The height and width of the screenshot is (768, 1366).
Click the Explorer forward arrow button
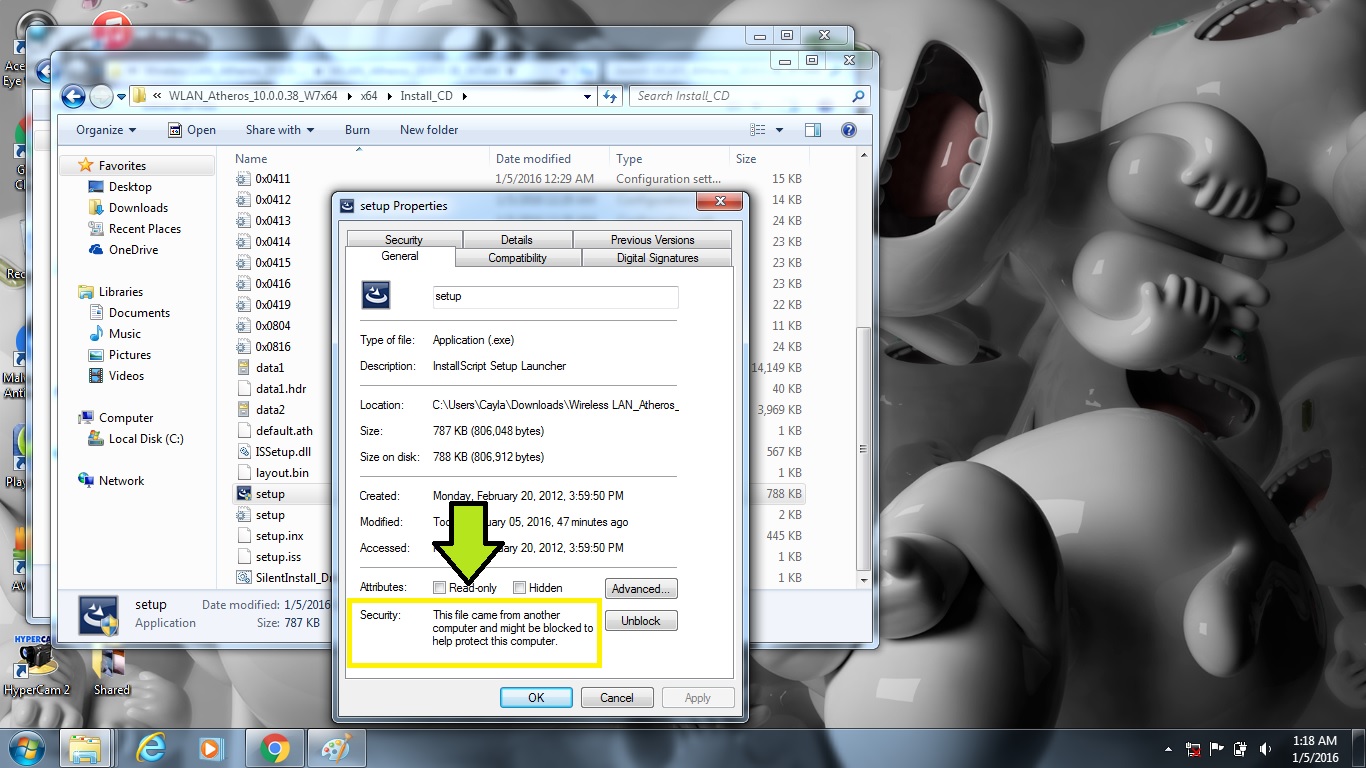click(101, 96)
